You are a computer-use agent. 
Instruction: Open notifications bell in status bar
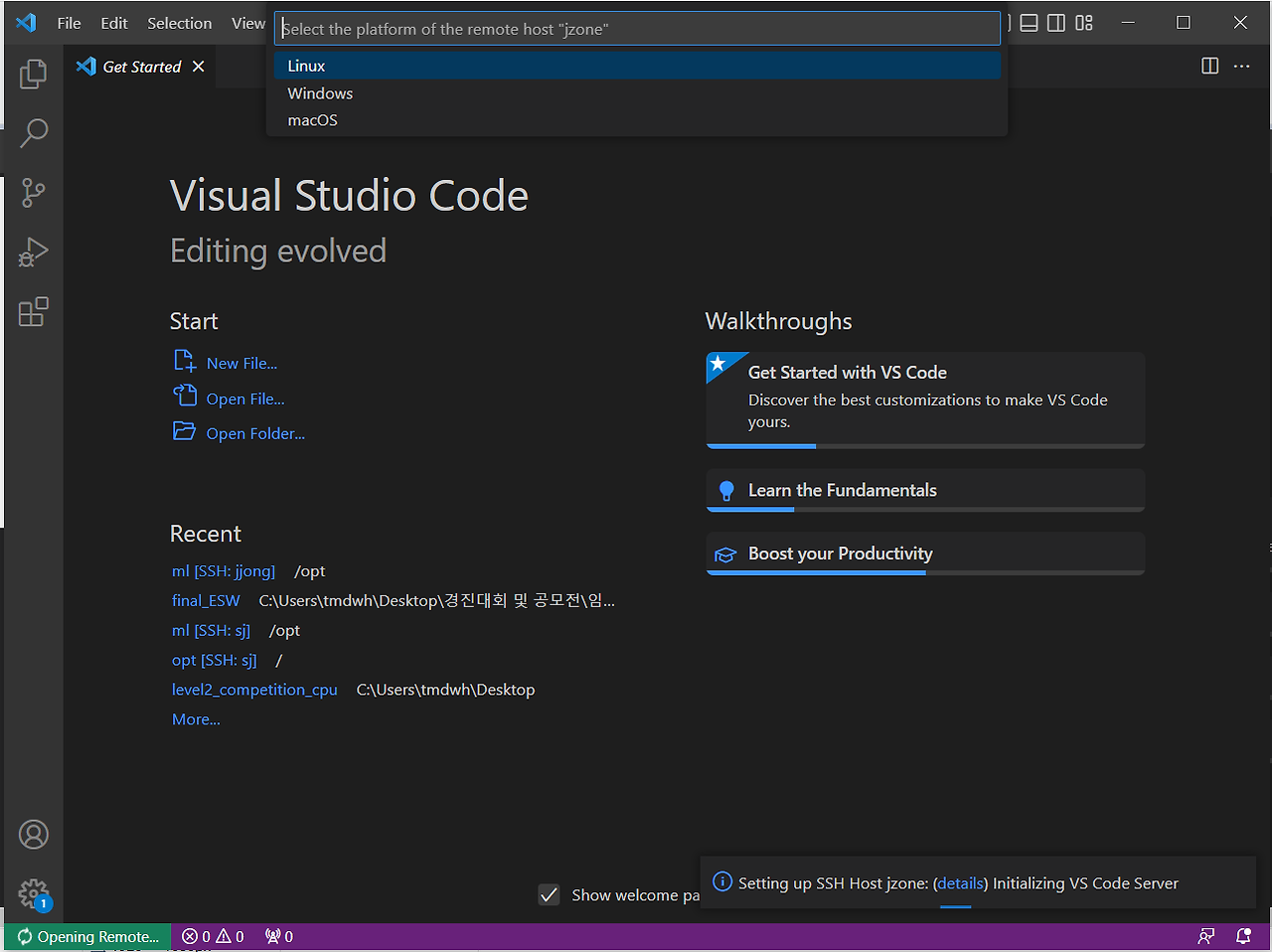pyautogui.click(x=1243, y=937)
